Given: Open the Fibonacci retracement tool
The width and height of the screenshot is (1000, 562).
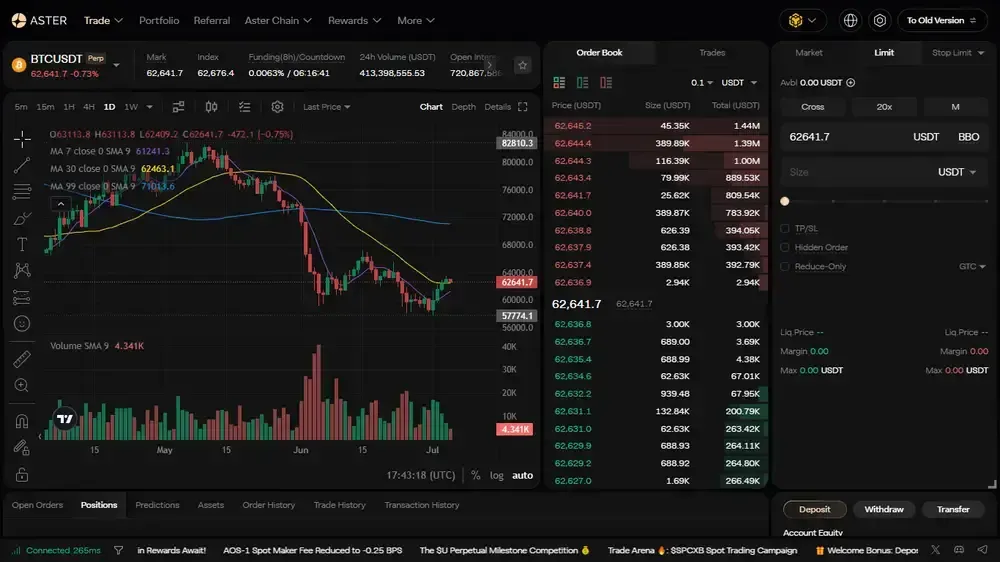Looking at the screenshot, I should tap(22, 191).
